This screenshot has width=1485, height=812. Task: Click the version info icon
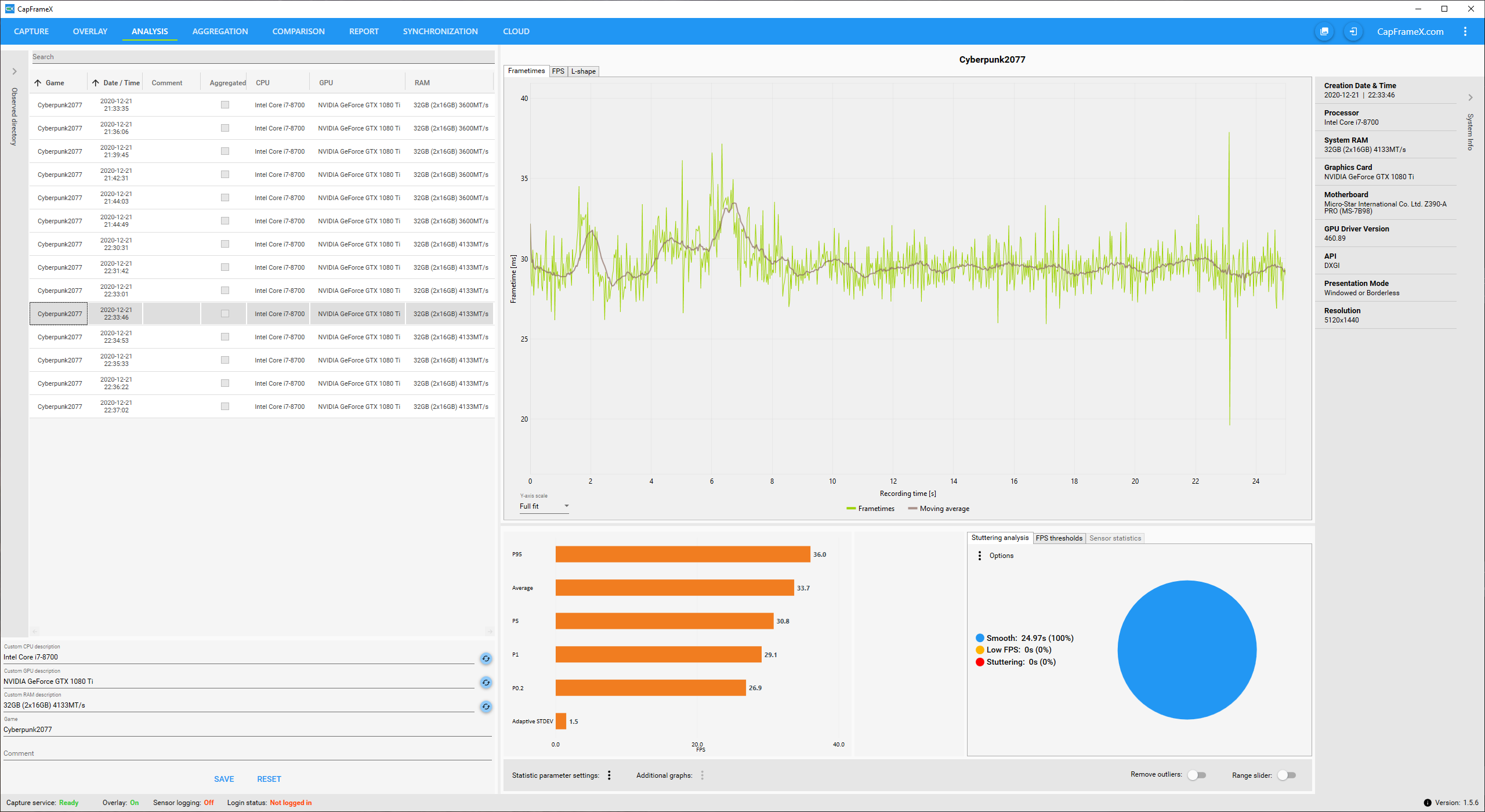(x=1428, y=803)
